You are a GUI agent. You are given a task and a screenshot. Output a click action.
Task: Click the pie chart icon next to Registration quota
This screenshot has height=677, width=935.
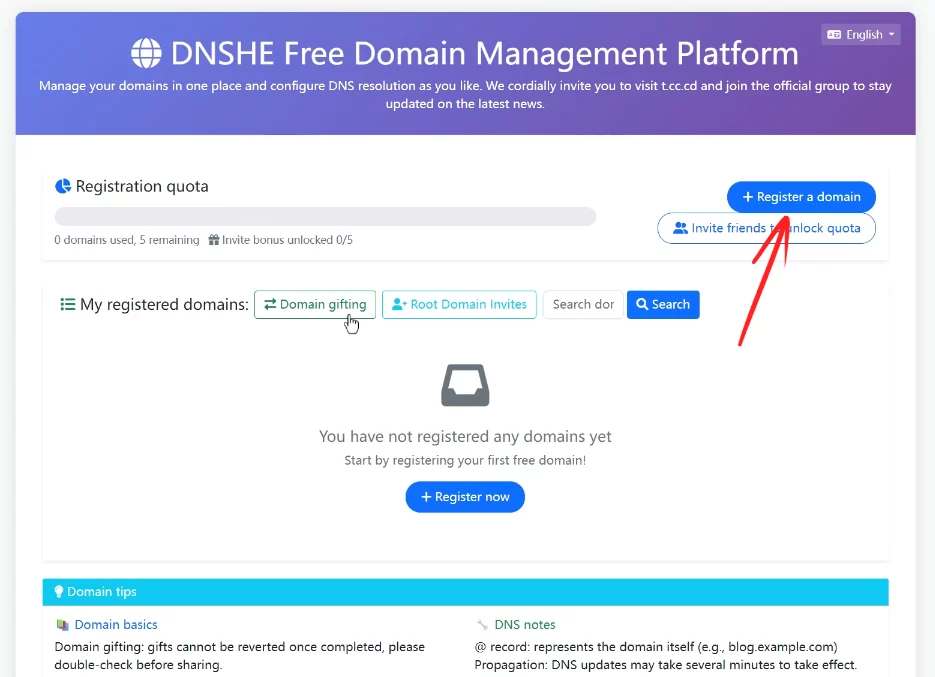62,186
